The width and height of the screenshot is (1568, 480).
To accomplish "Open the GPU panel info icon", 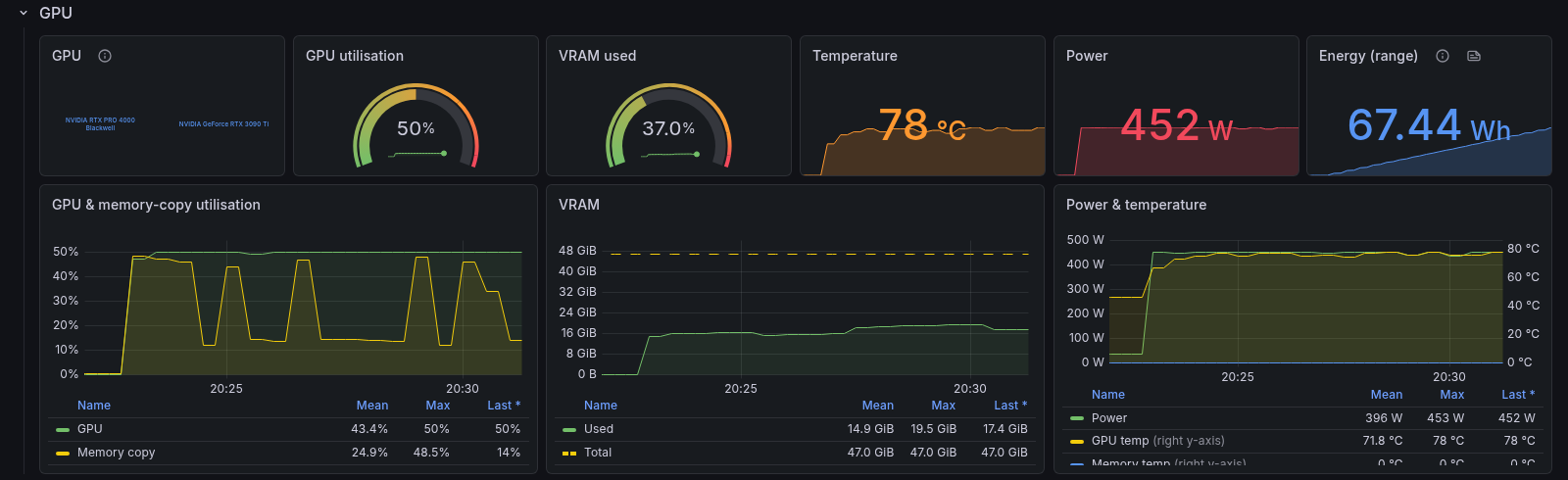I will (x=105, y=56).
